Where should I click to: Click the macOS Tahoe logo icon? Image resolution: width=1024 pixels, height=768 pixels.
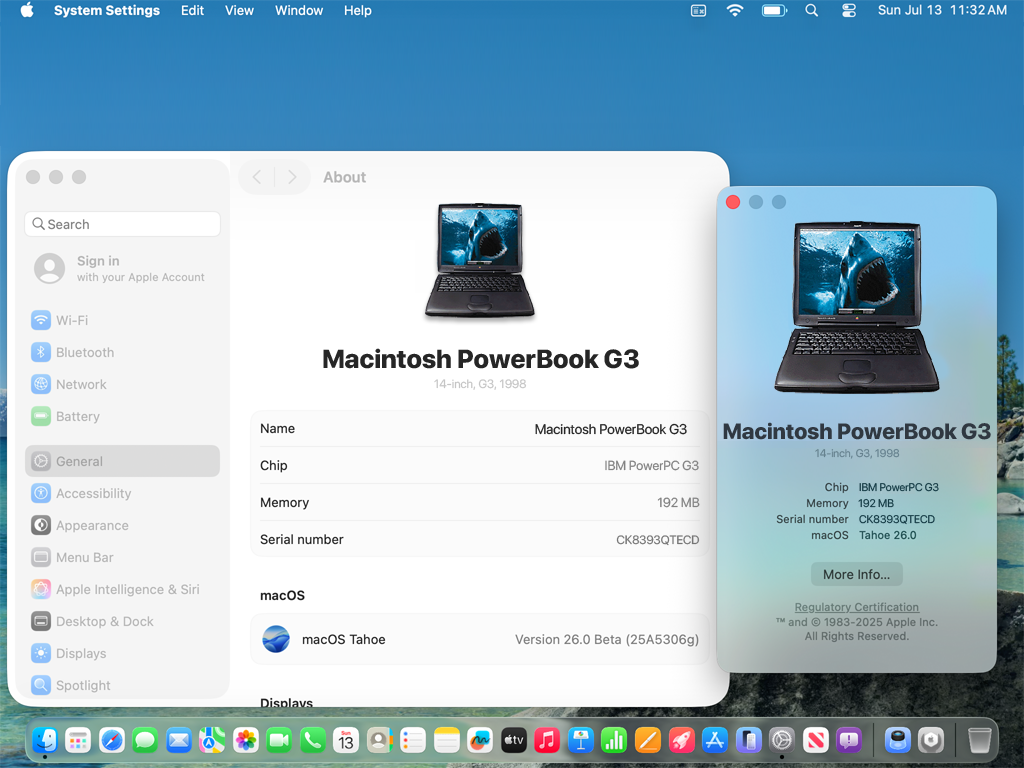(x=276, y=639)
